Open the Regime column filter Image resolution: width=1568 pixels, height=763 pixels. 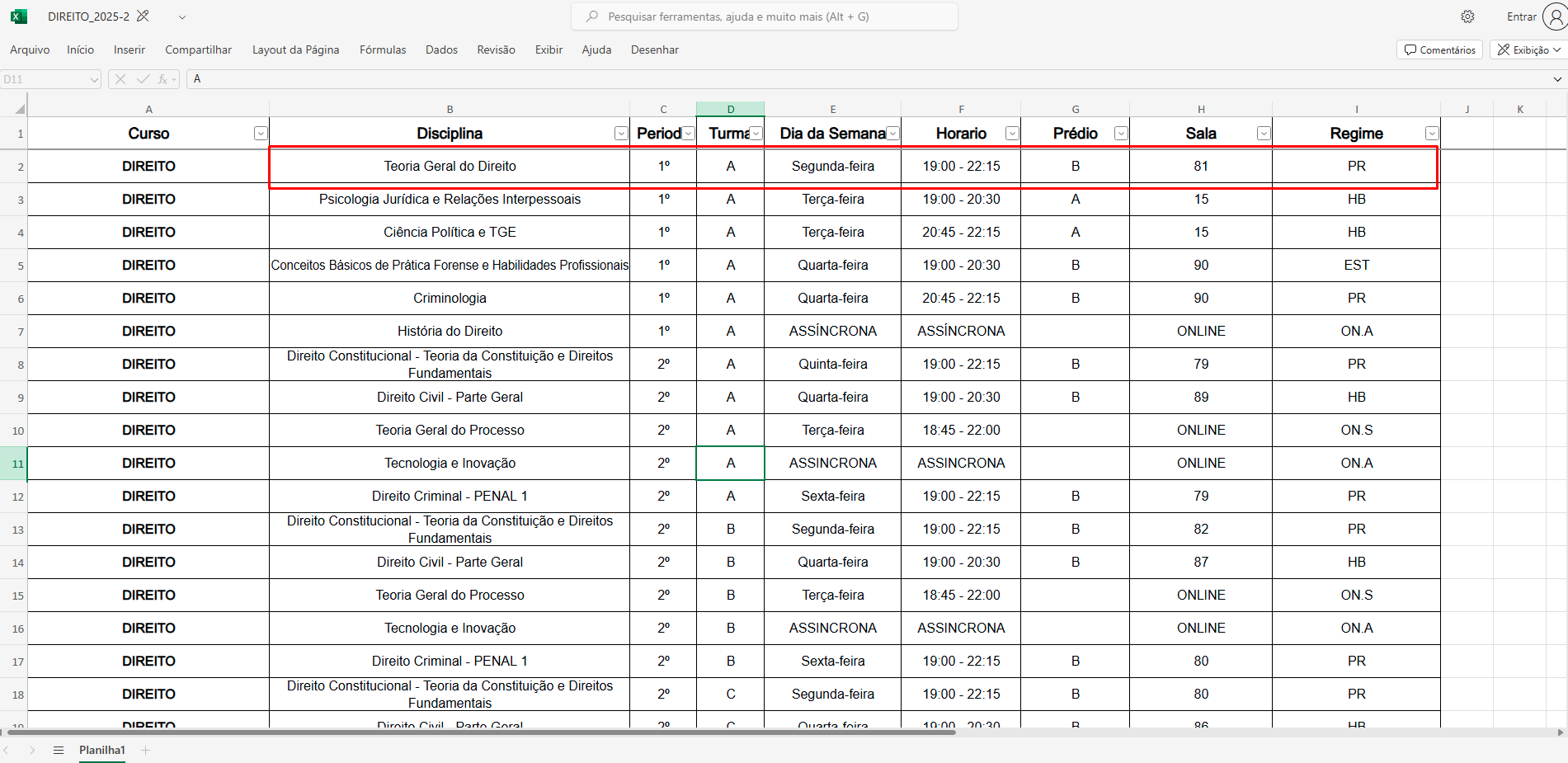(1432, 134)
